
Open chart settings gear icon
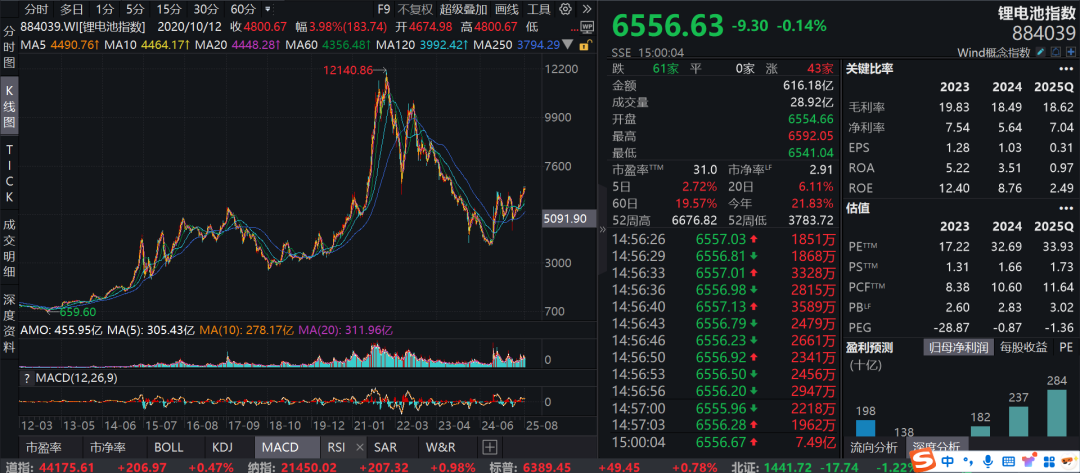[567, 9]
